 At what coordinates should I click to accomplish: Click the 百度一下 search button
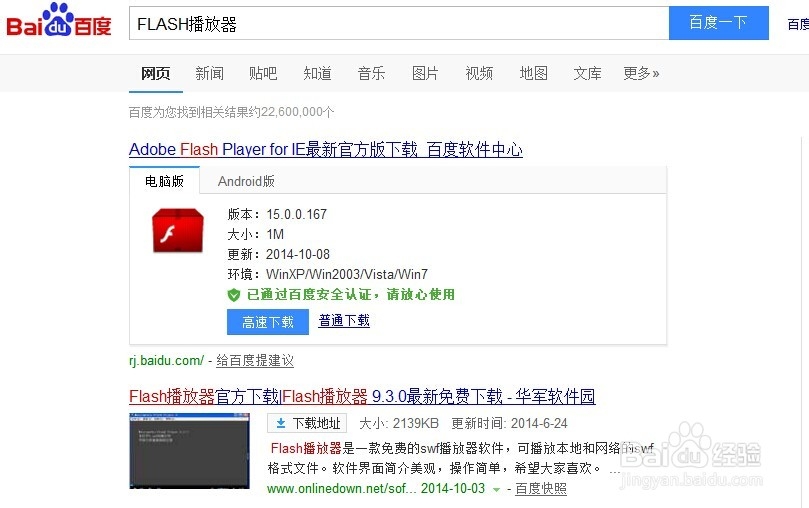point(719,23)
